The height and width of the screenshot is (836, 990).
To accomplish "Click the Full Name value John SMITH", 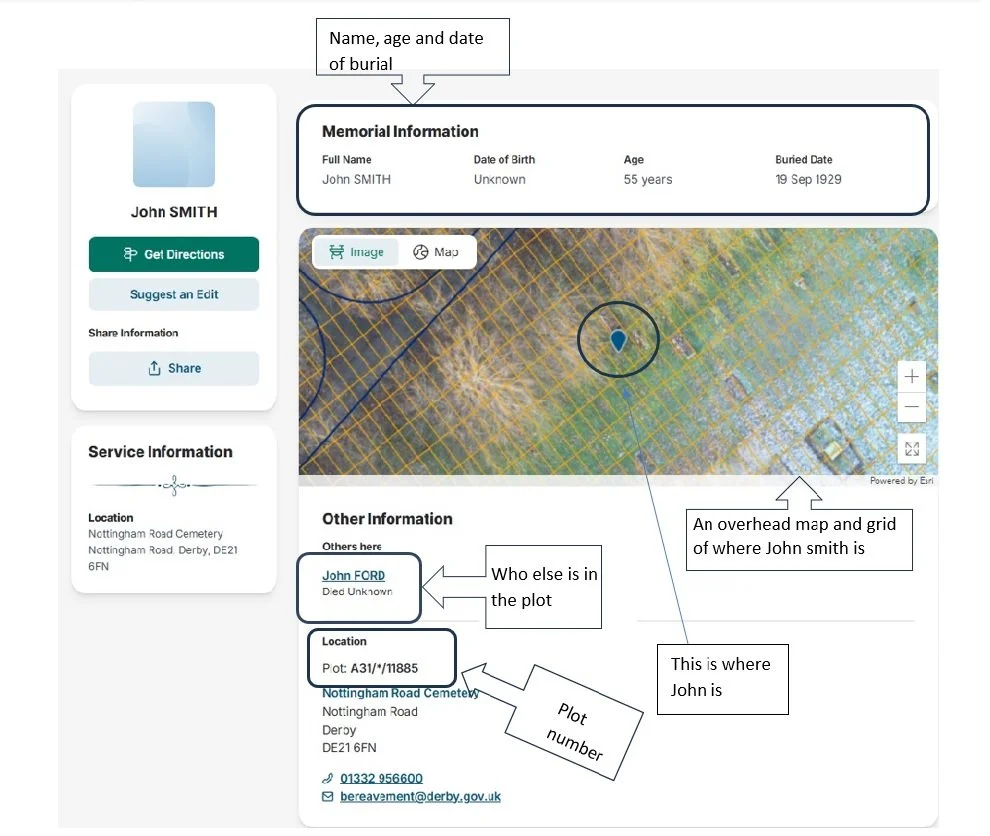I will click(x=356, y=179).
